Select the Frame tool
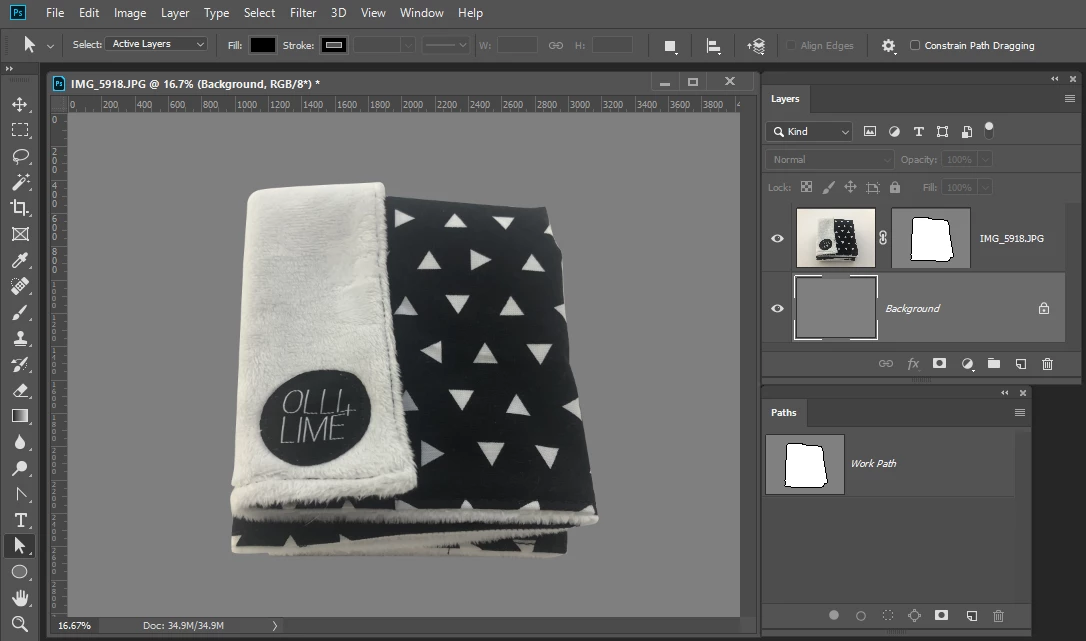The height and width of the screenshot is (641, 1086). click(20, 234)
